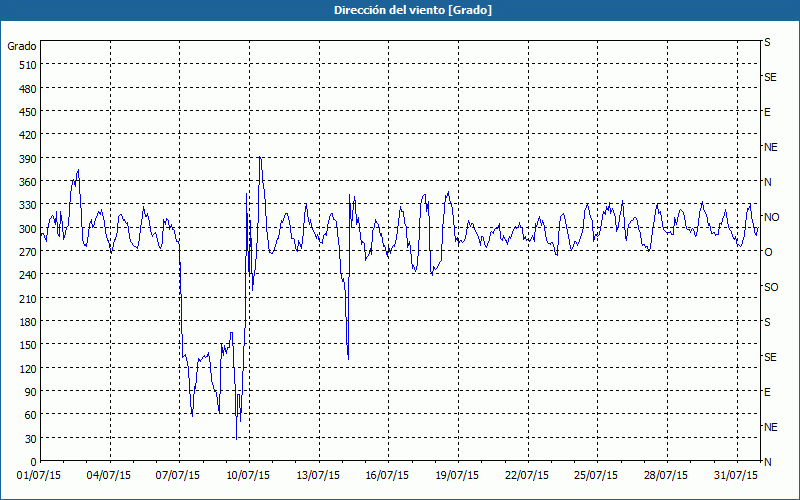This screenshot has height=500, width=800.
Task: Click the 07/07/15 date label
Action: [178, 476]
